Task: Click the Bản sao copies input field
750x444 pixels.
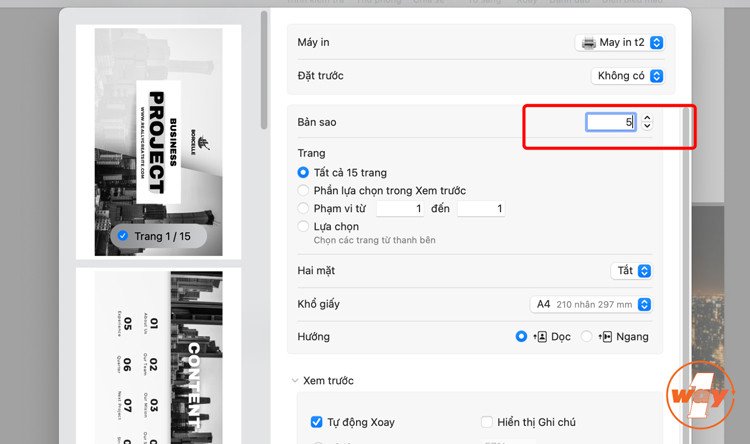Action: tap(611, 122)
